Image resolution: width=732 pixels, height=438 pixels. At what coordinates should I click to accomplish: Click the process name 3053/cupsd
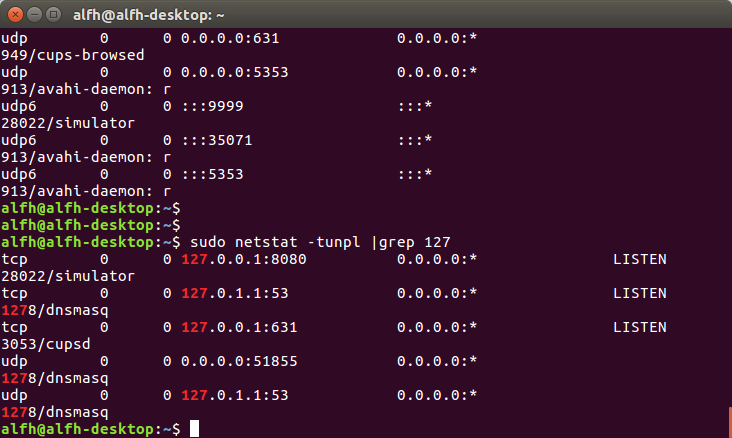point(46,344)
